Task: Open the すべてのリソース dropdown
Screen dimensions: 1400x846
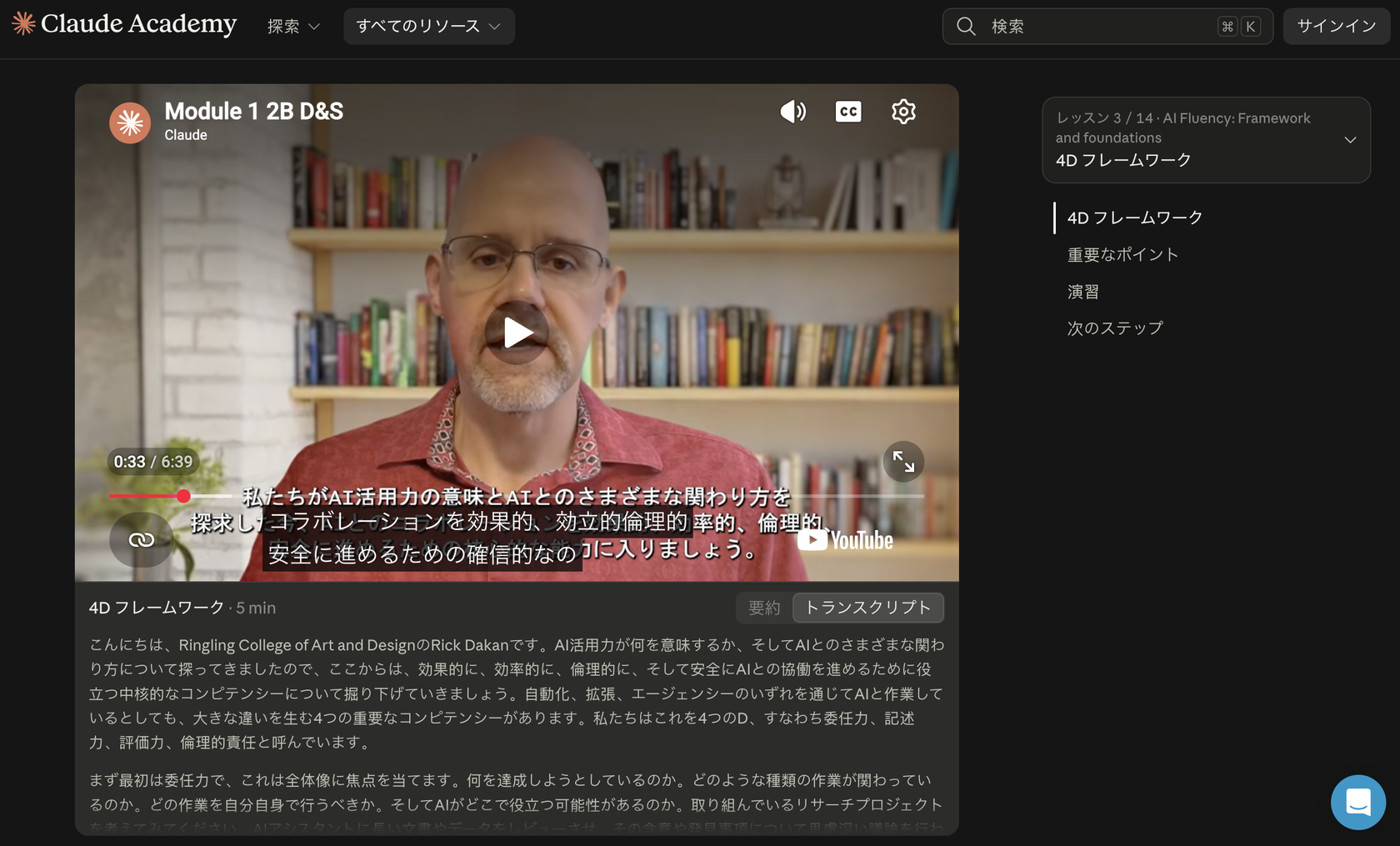Action: point(429,27)
